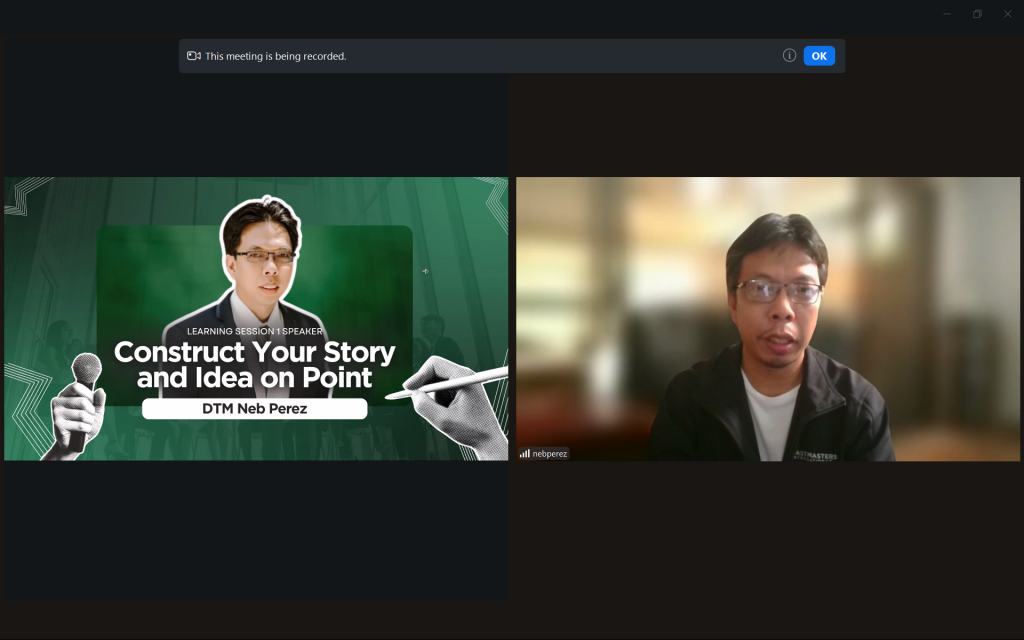Open the recording info icon
The width and height of the screenshot is (1024, 640).
tap(789, 56)
